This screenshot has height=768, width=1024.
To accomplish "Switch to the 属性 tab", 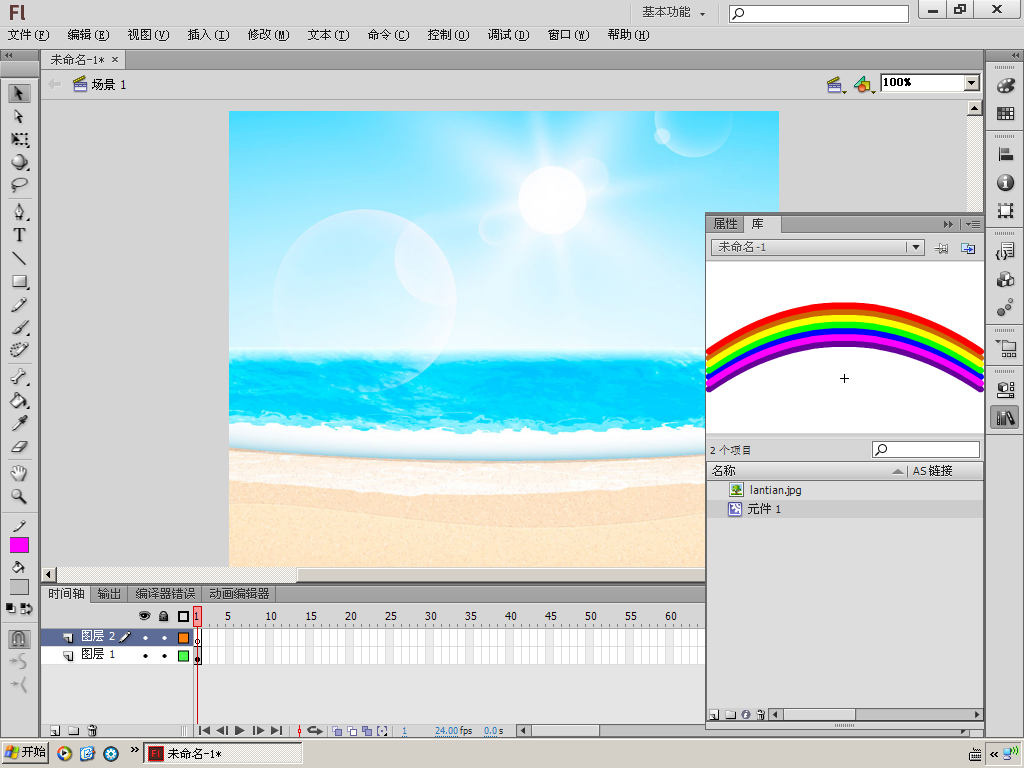I will pos(725,224).
